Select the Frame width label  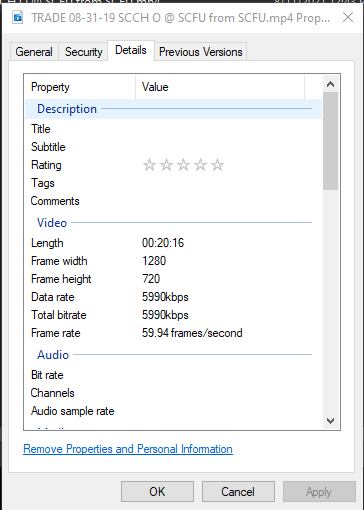[x=59, y=261]
